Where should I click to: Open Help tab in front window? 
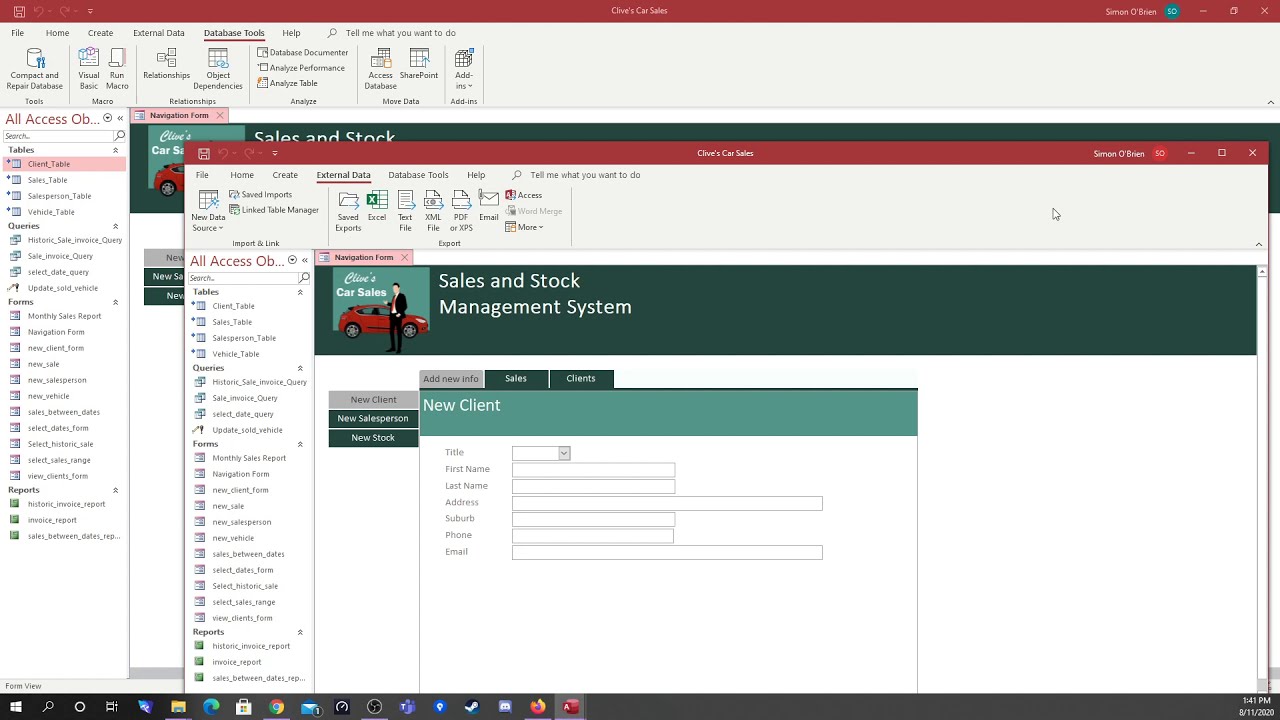(476, 175)
